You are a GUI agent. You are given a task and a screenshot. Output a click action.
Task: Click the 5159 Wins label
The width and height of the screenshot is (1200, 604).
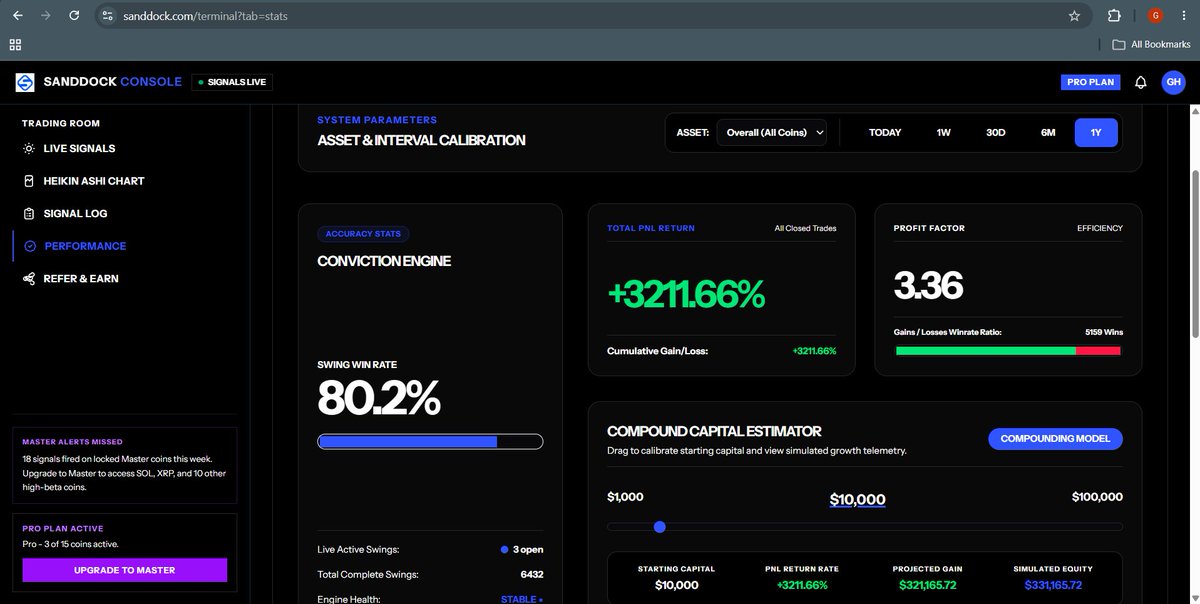tap(1103, 332)
